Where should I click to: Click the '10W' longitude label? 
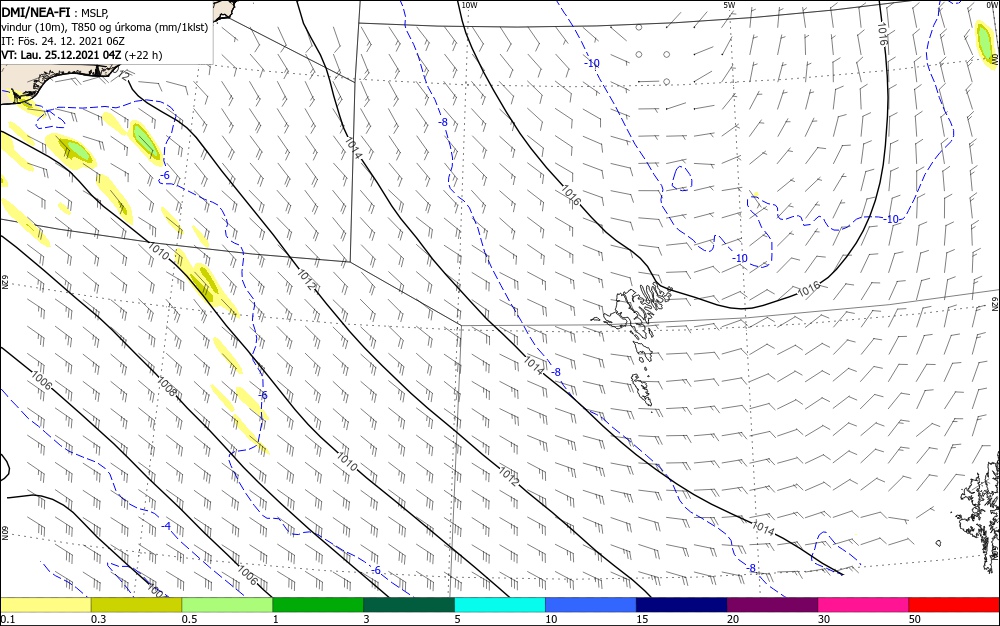pyautogui.click(x=469, y=5)
